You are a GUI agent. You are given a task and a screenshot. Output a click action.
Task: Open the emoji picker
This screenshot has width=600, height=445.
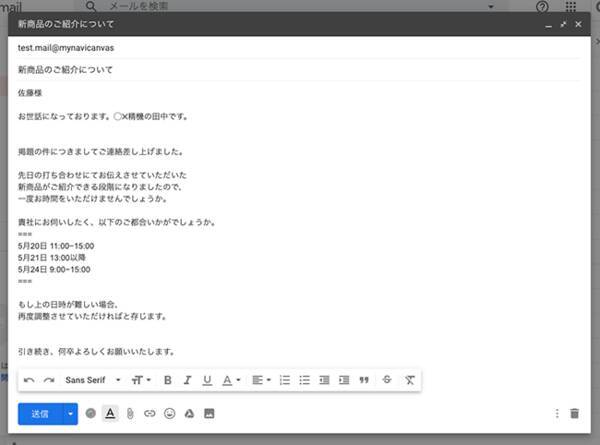point(170,413)
